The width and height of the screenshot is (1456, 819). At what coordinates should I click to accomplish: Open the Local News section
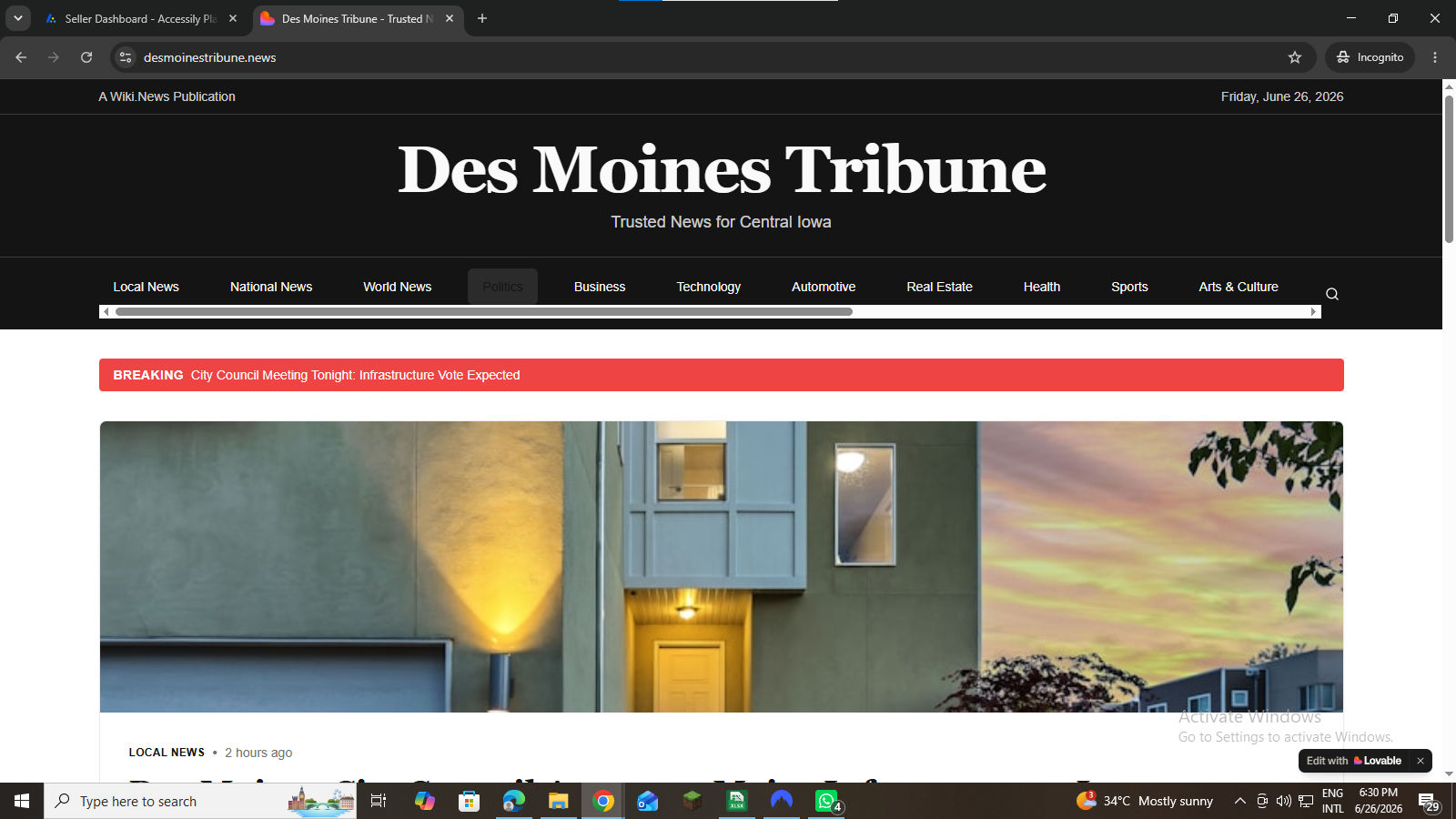pos(146,287)
